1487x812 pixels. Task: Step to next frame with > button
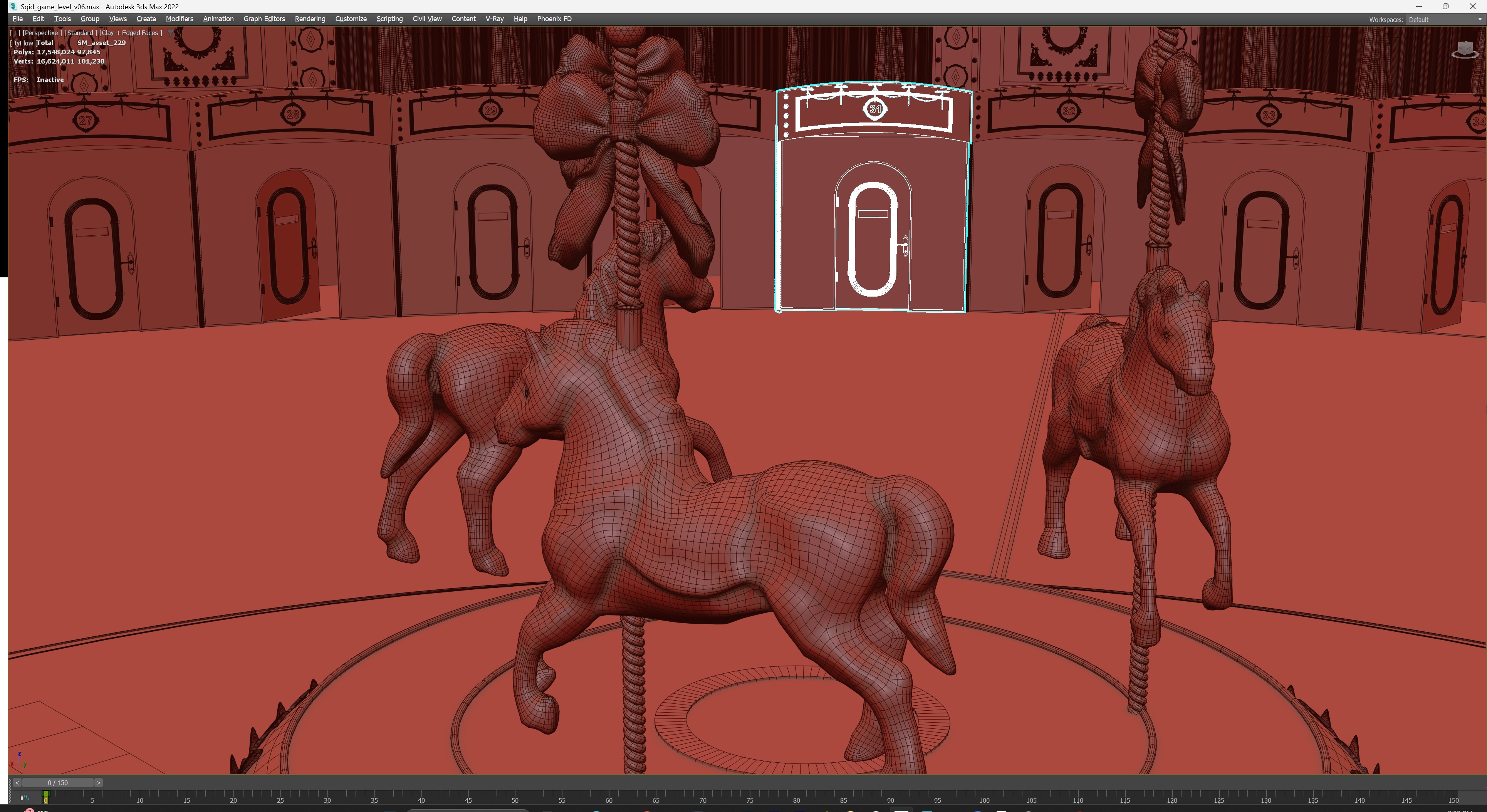coord(98,783)
